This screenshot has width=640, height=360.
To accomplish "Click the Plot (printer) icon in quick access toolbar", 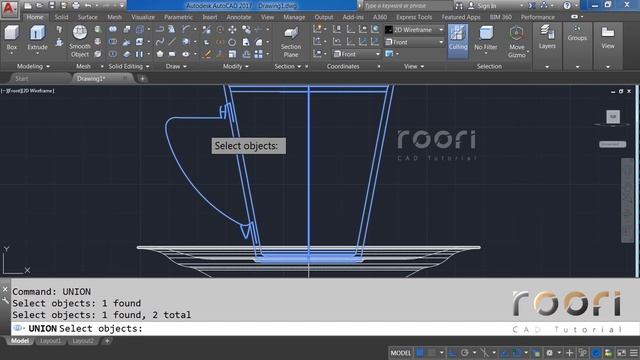I will (76, 5).
